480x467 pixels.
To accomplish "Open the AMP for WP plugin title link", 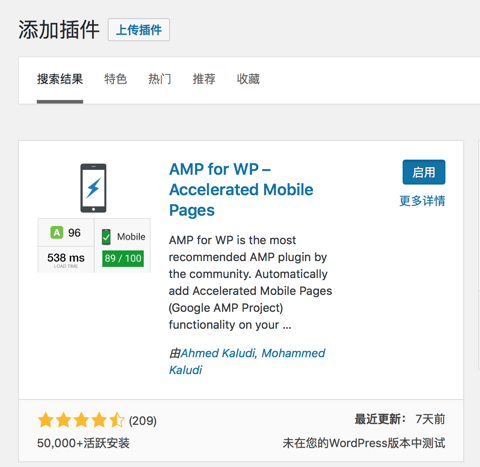I will pos(241,190).
